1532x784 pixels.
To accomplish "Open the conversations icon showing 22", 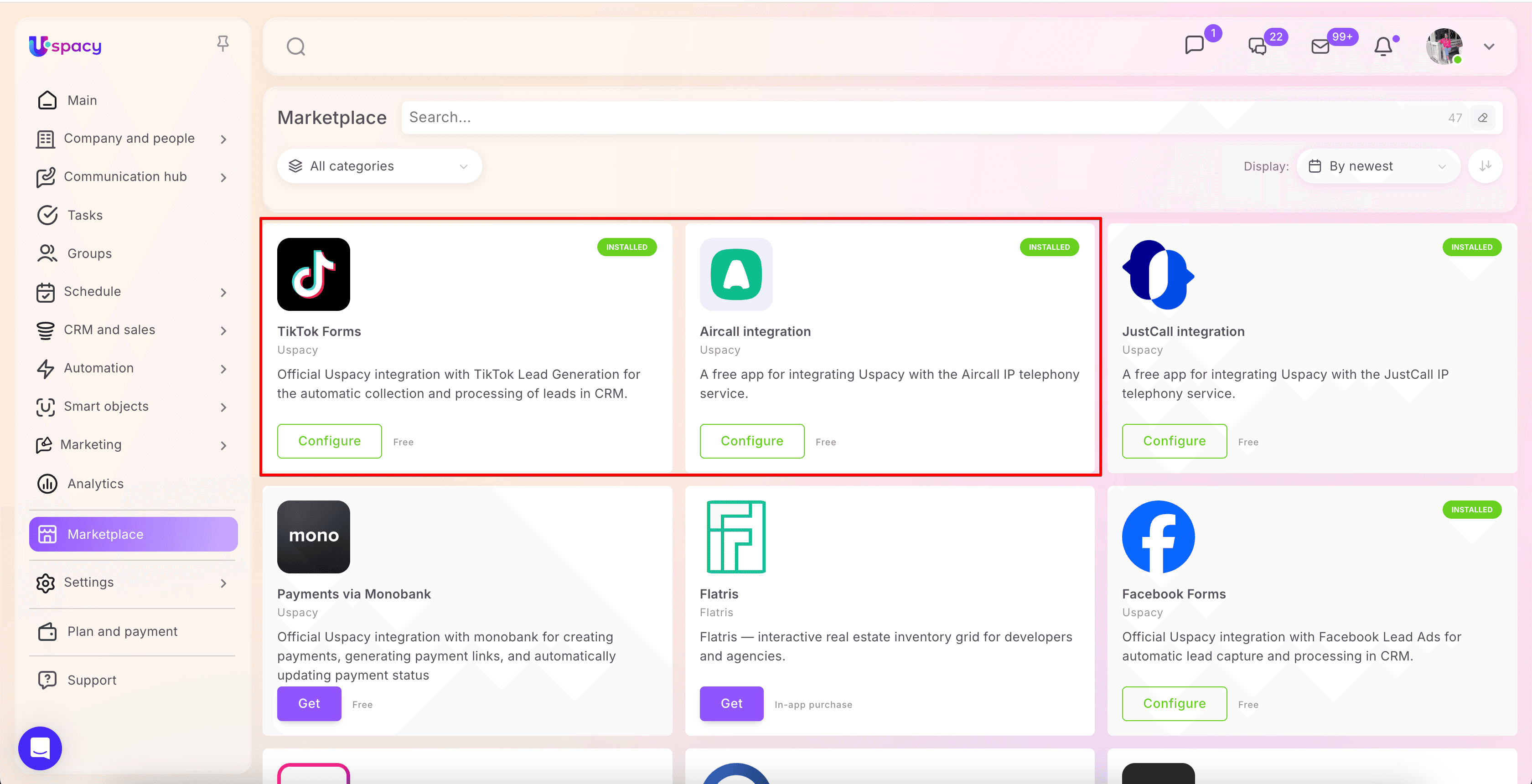I will coord(1257,46).
